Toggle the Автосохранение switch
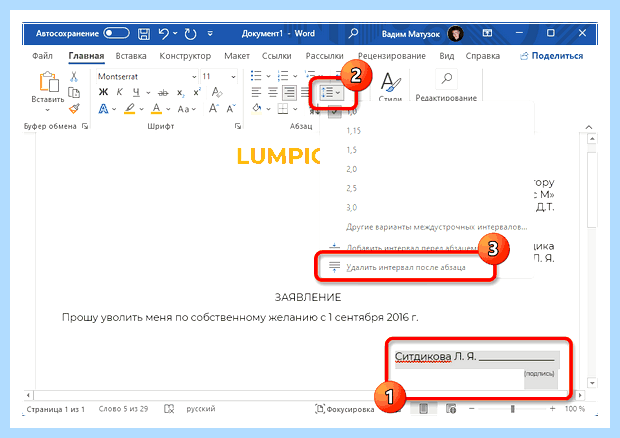620x438 pixels. pos(116,33)
